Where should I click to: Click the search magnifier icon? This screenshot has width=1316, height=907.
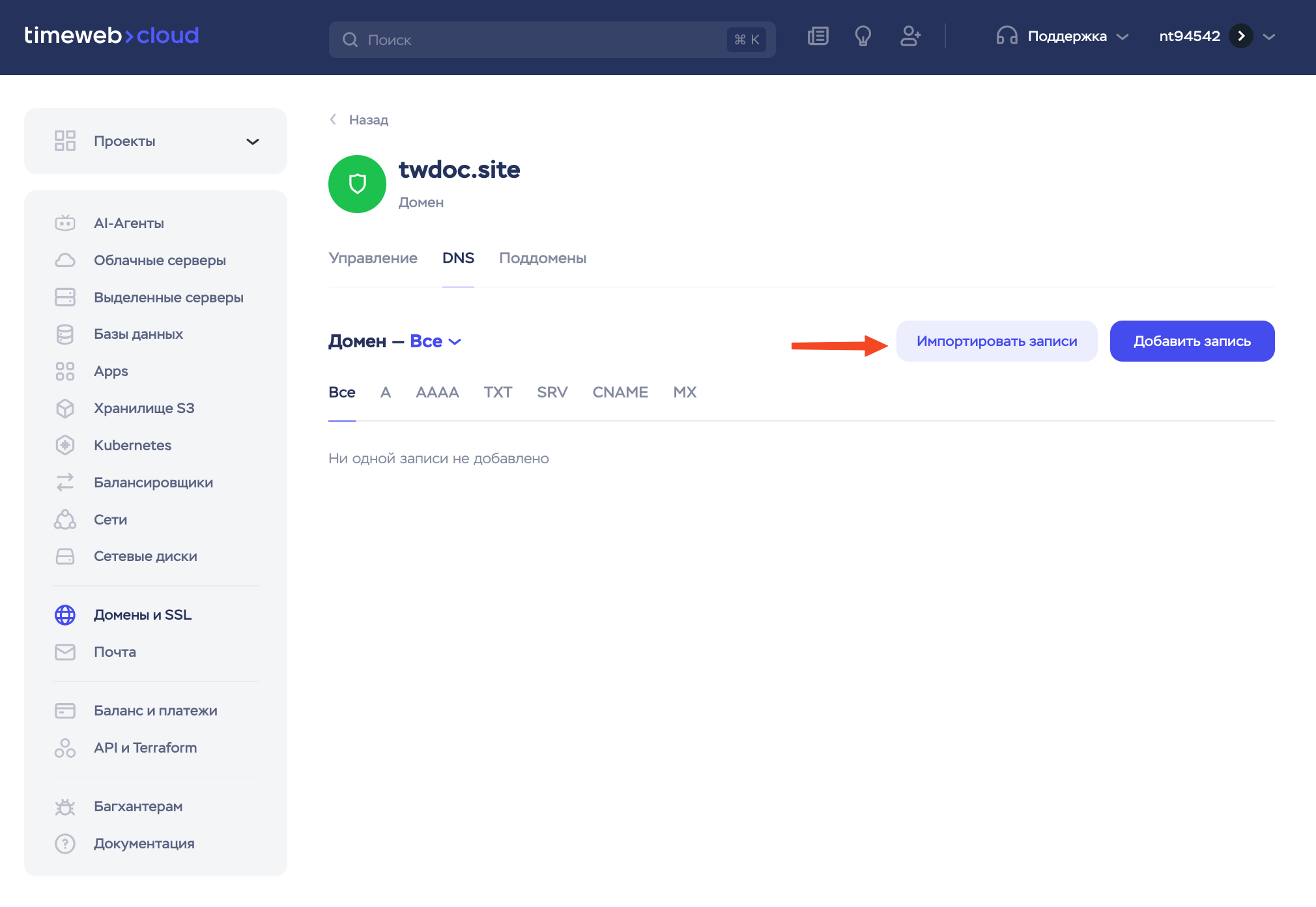point(350,40)
